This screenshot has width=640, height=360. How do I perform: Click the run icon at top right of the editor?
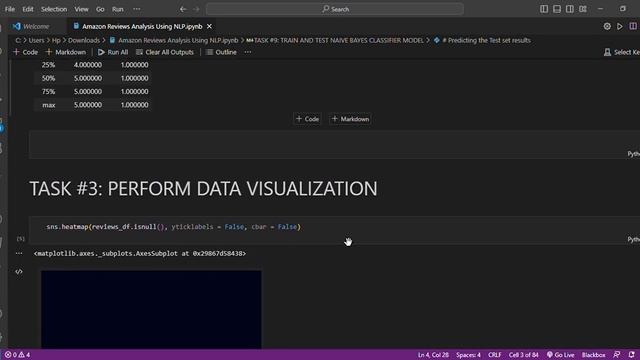[620, 26]
